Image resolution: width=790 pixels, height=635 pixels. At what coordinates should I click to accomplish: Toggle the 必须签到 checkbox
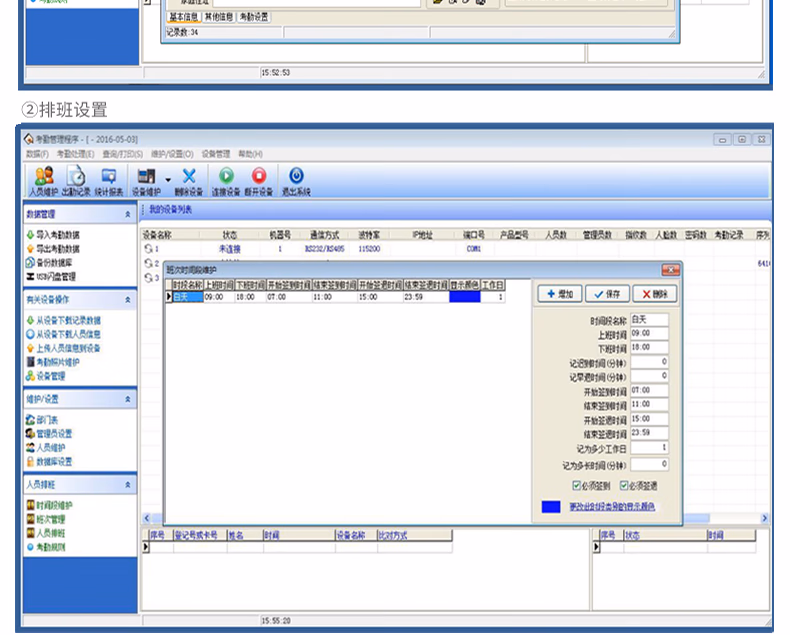coord(576,485)
